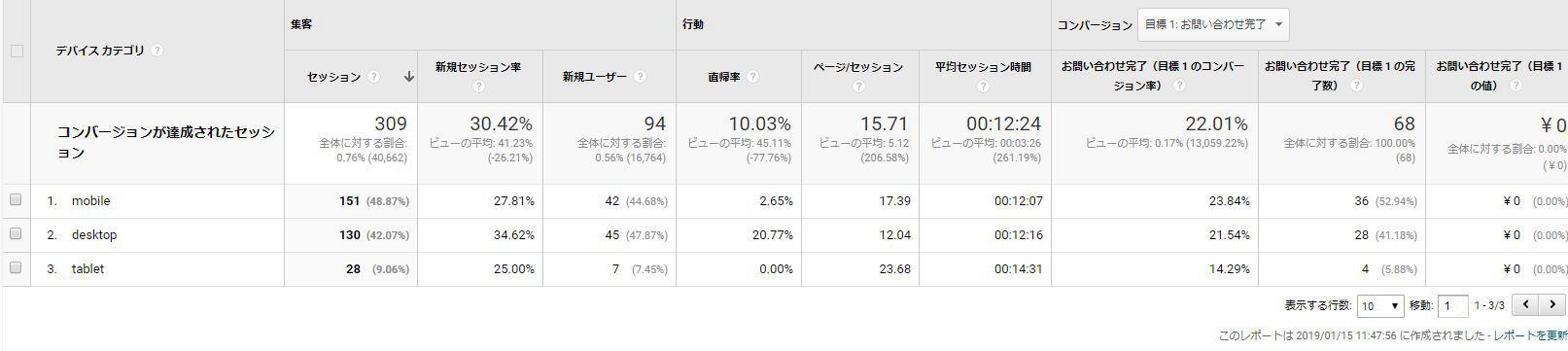The image size is (1568, 351).
Task: Show help for 新規セッション率 column
Action: (478, 87)
